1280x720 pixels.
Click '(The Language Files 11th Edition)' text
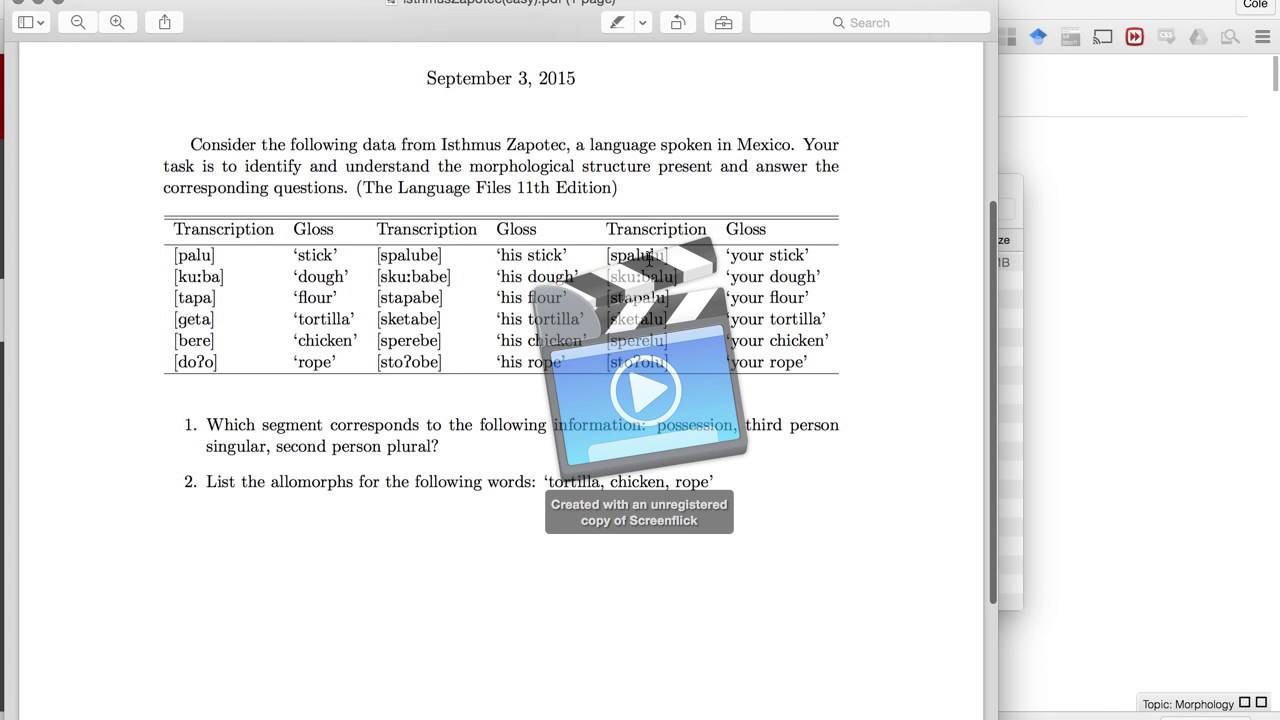tap(487, 188)
